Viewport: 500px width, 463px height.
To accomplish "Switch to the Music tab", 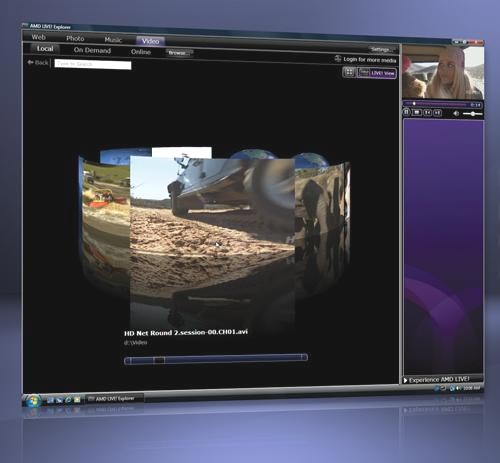I will click(x=113, y=40).
